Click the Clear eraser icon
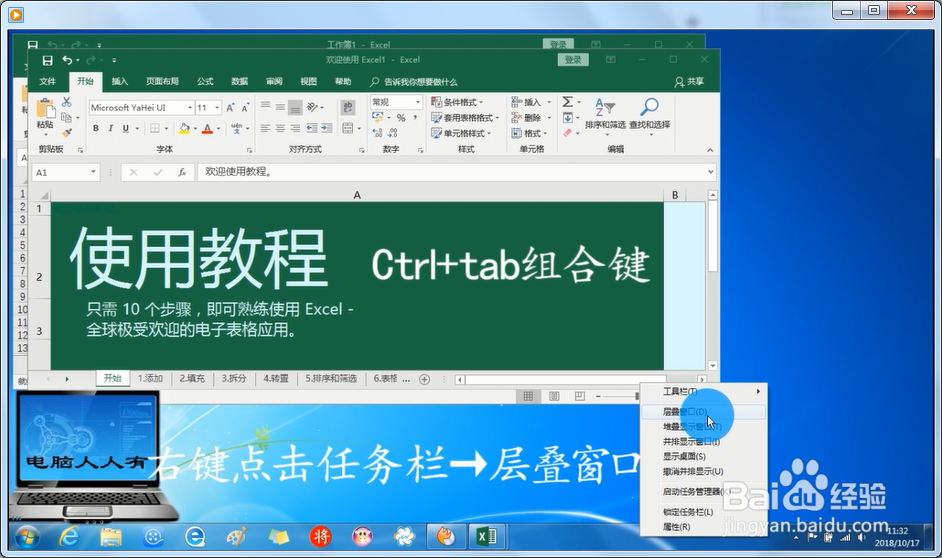This screenshot has height=558, width=942. click(x=568, y=133)
